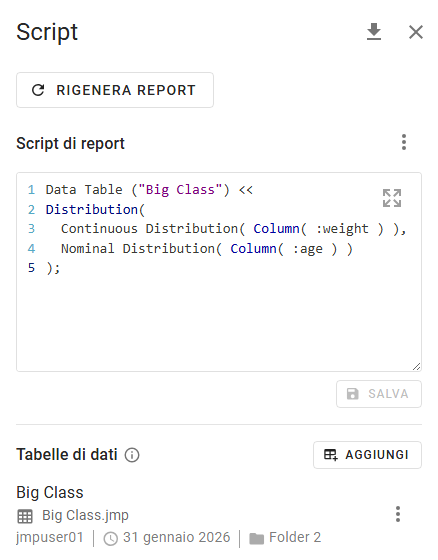Download the script using the download icon

(x=374, y=32)
